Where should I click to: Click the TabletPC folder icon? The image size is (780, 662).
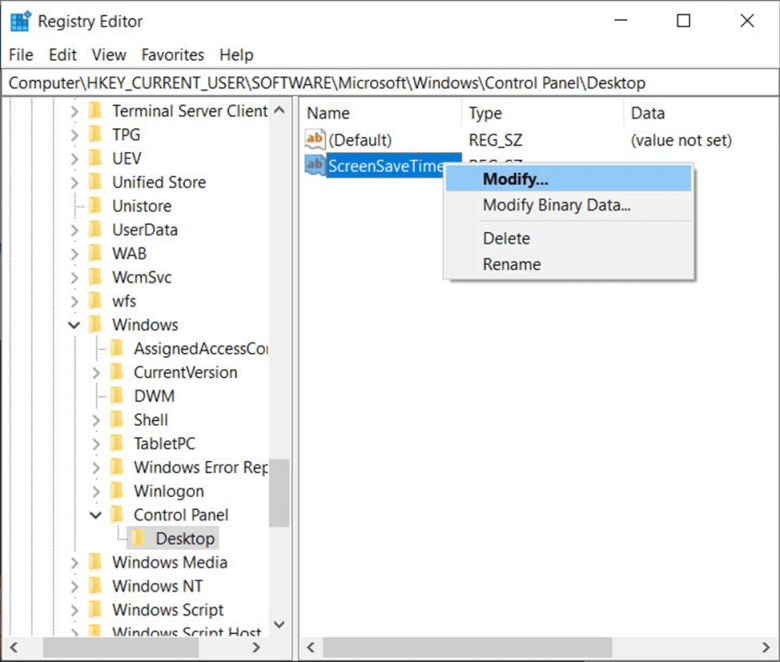click(117, 443)
